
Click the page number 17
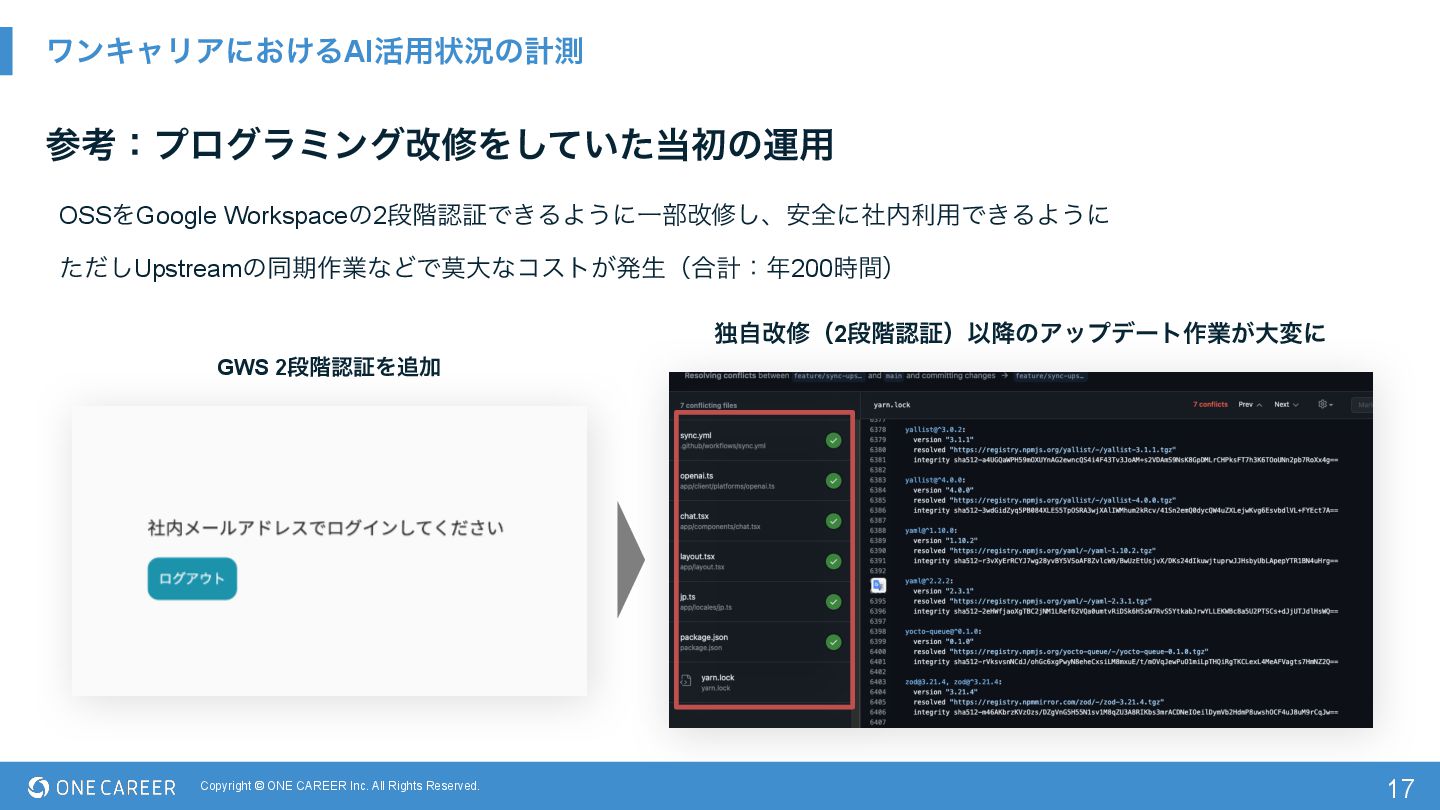[1400, 788]
